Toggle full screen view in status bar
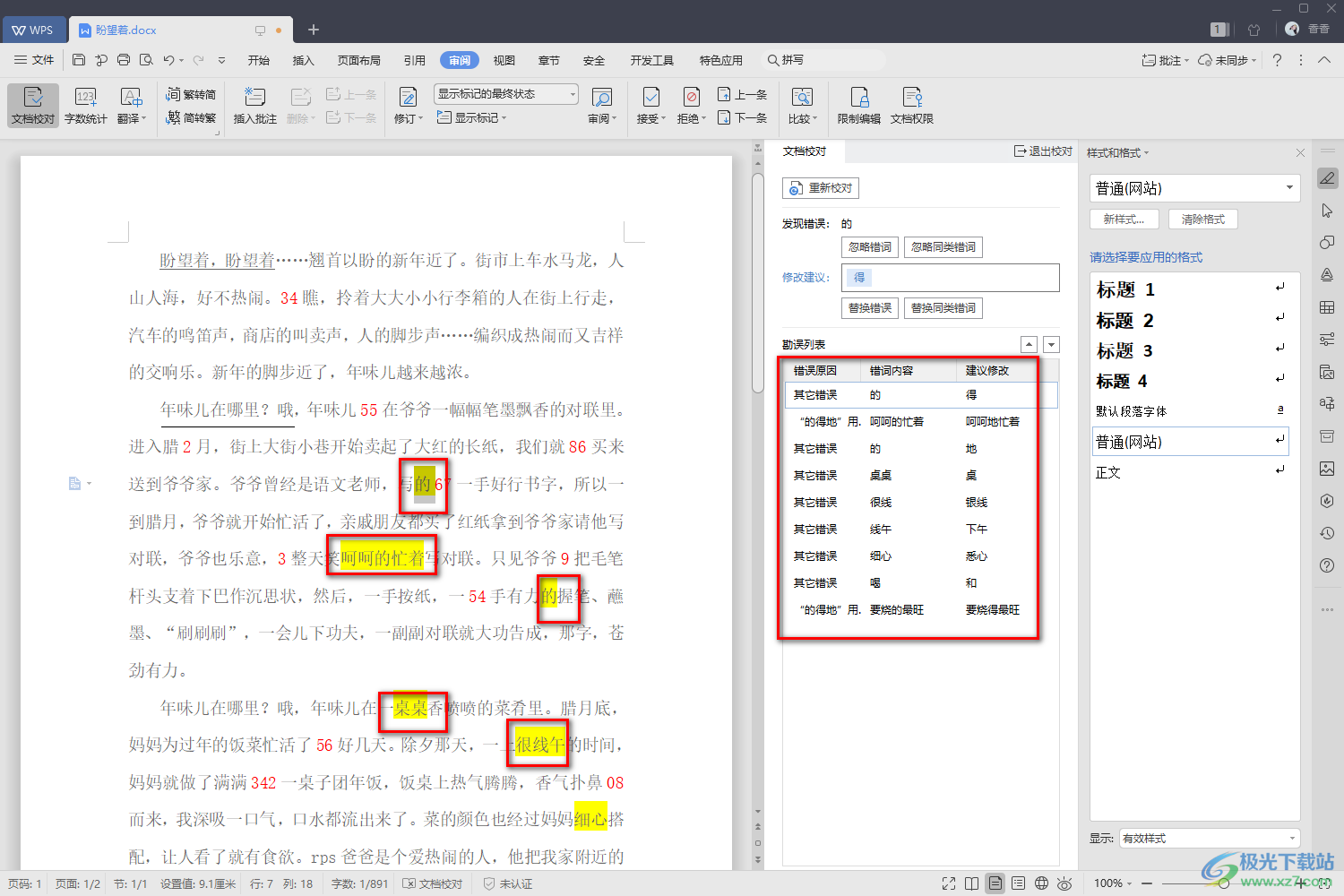 (949, 883)
